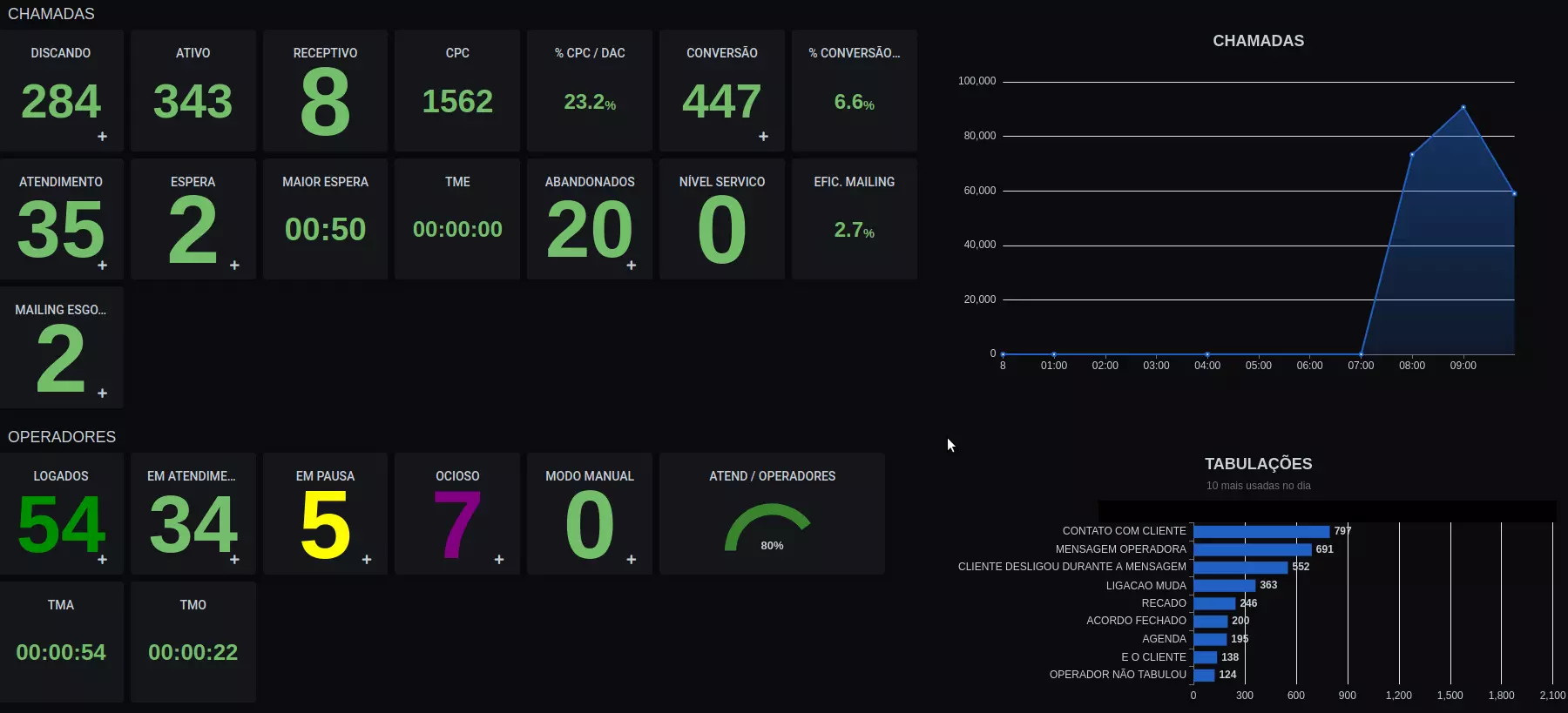Expand the ATENDIMENTO card plus icon
Image resolution: width=1568 pixels, height=713 pixels.
pyautogui.click(x=102, y=266)
